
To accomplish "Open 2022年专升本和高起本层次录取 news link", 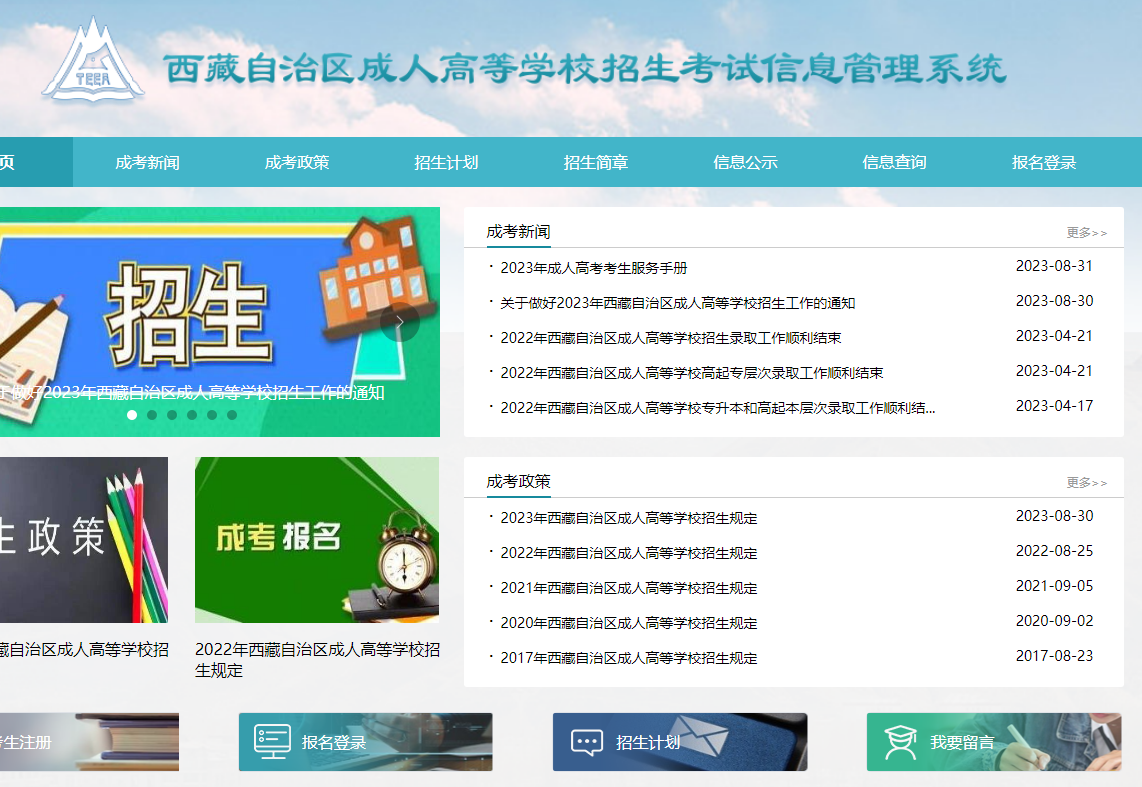I will [x=717, y=408].
